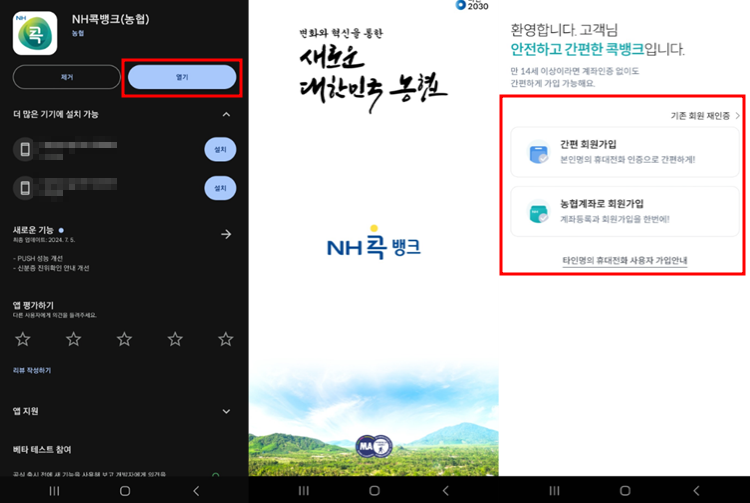Viewport: 750px width, 503px height.
Task: Tap the second device phone icon
Action: pyautogui.click(x=25, y=188)
